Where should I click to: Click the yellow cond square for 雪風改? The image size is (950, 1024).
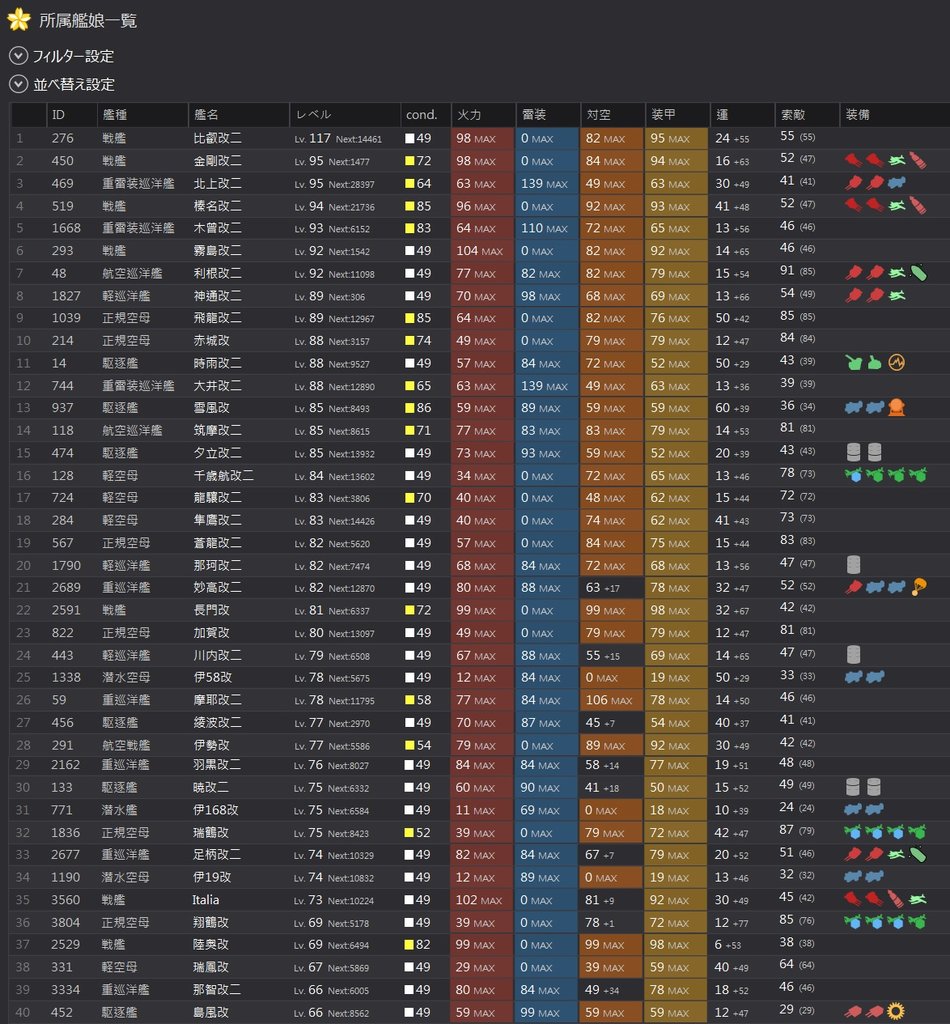point(409,408)
